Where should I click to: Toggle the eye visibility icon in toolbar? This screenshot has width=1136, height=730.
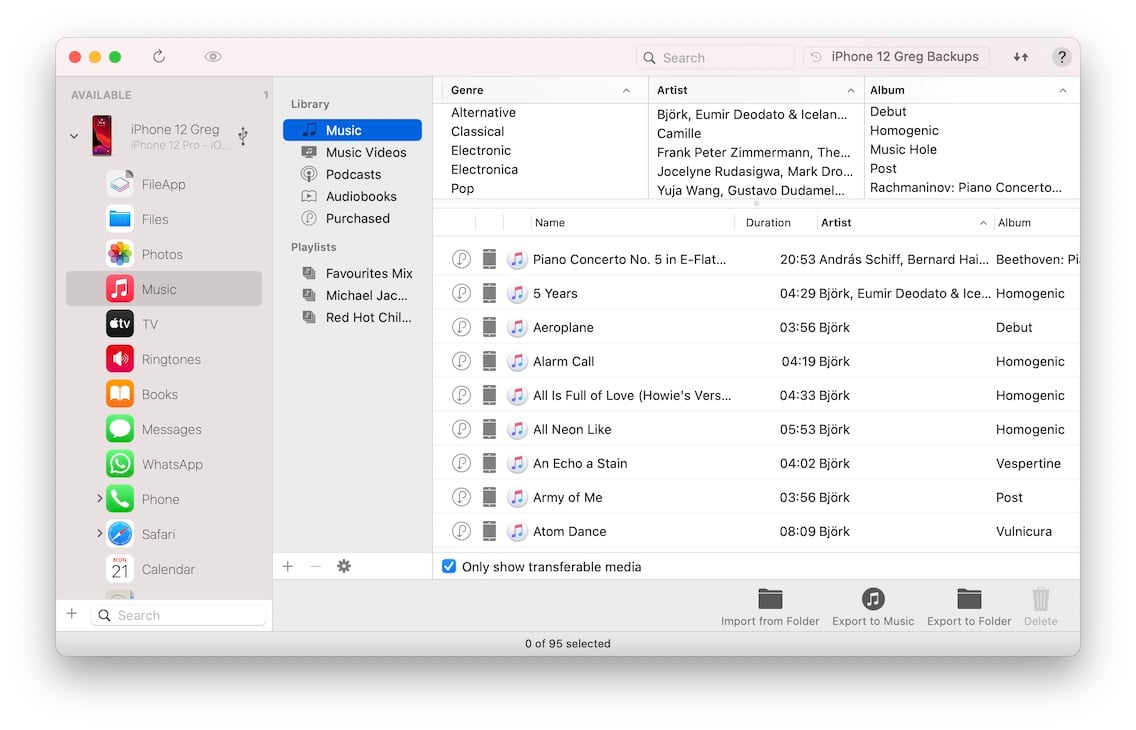point(212,56)
